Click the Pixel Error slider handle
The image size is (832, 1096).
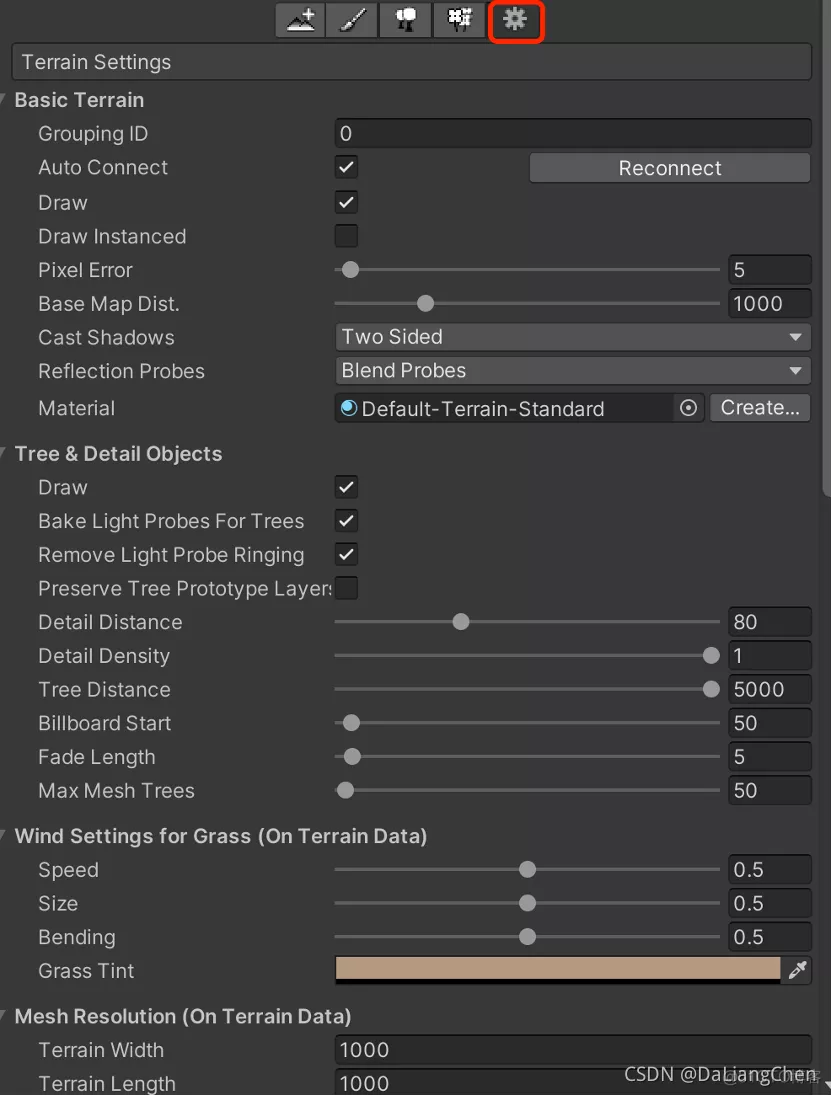pyautogui.click(x=350, y=270)
